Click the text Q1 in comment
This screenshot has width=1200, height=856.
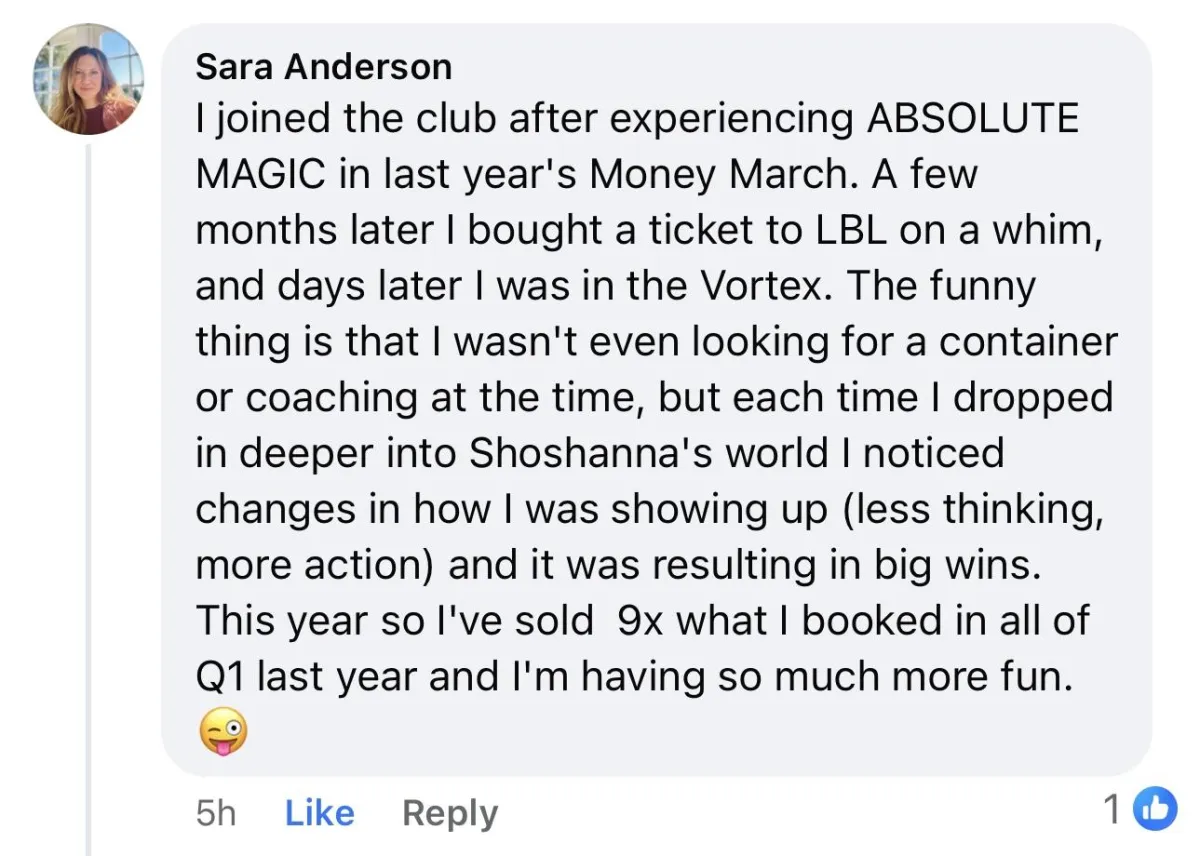click(220, 678)
